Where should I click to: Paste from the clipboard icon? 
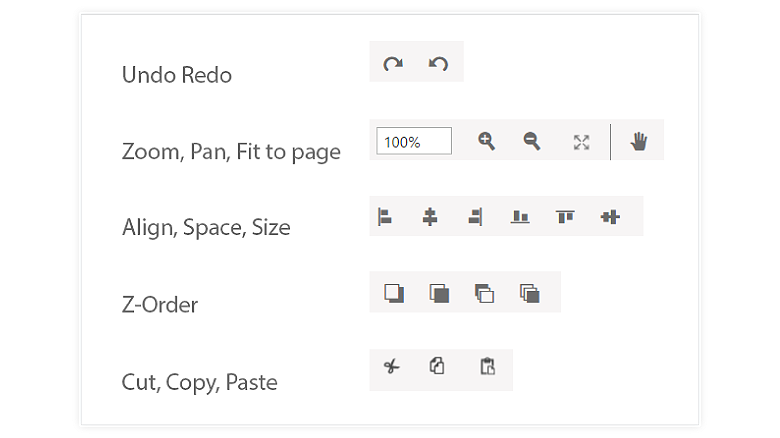point(487,367)
